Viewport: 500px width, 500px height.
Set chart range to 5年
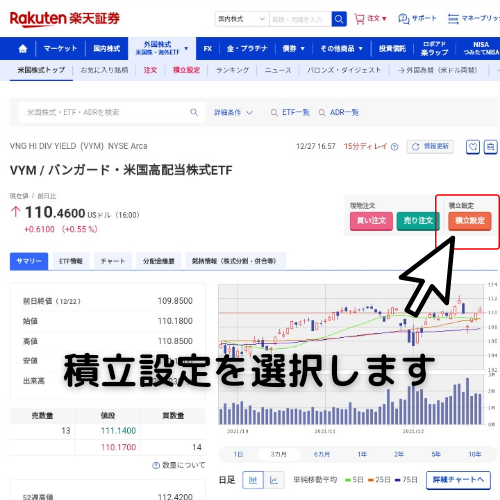[436, 454]
